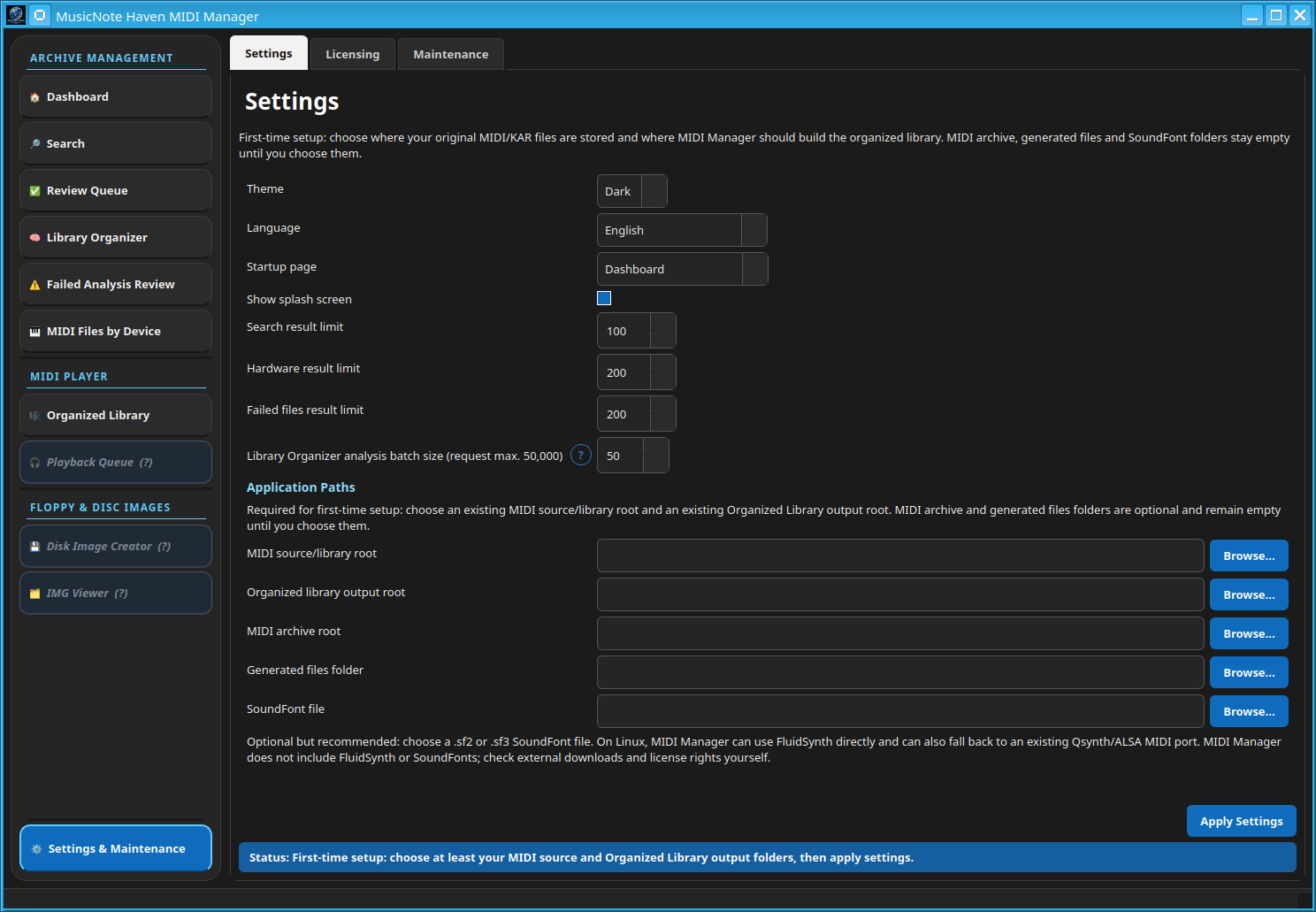Click the Review Queue checkmark icon

34,191
